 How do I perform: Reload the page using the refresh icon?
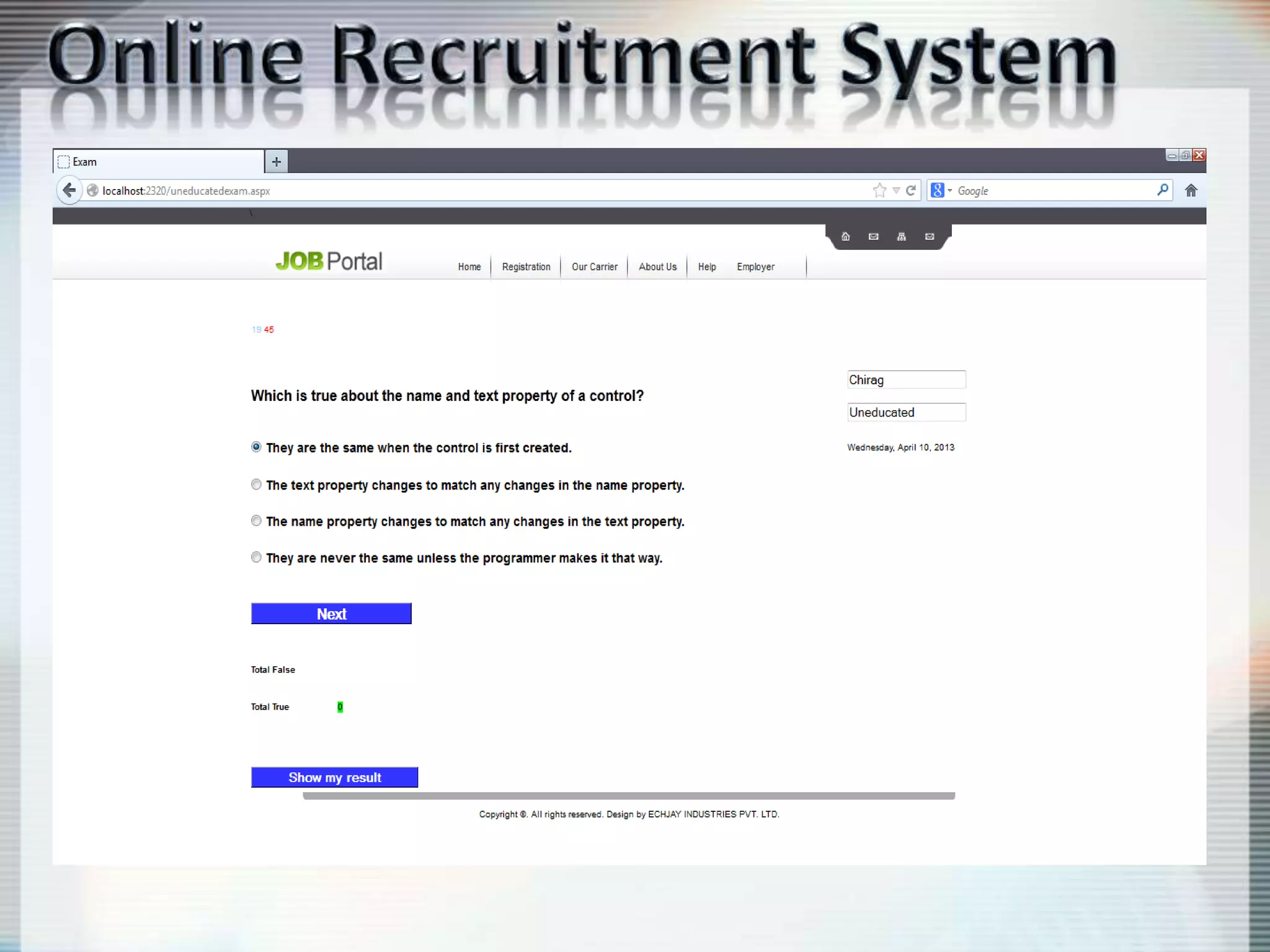[x=910, y=190]
